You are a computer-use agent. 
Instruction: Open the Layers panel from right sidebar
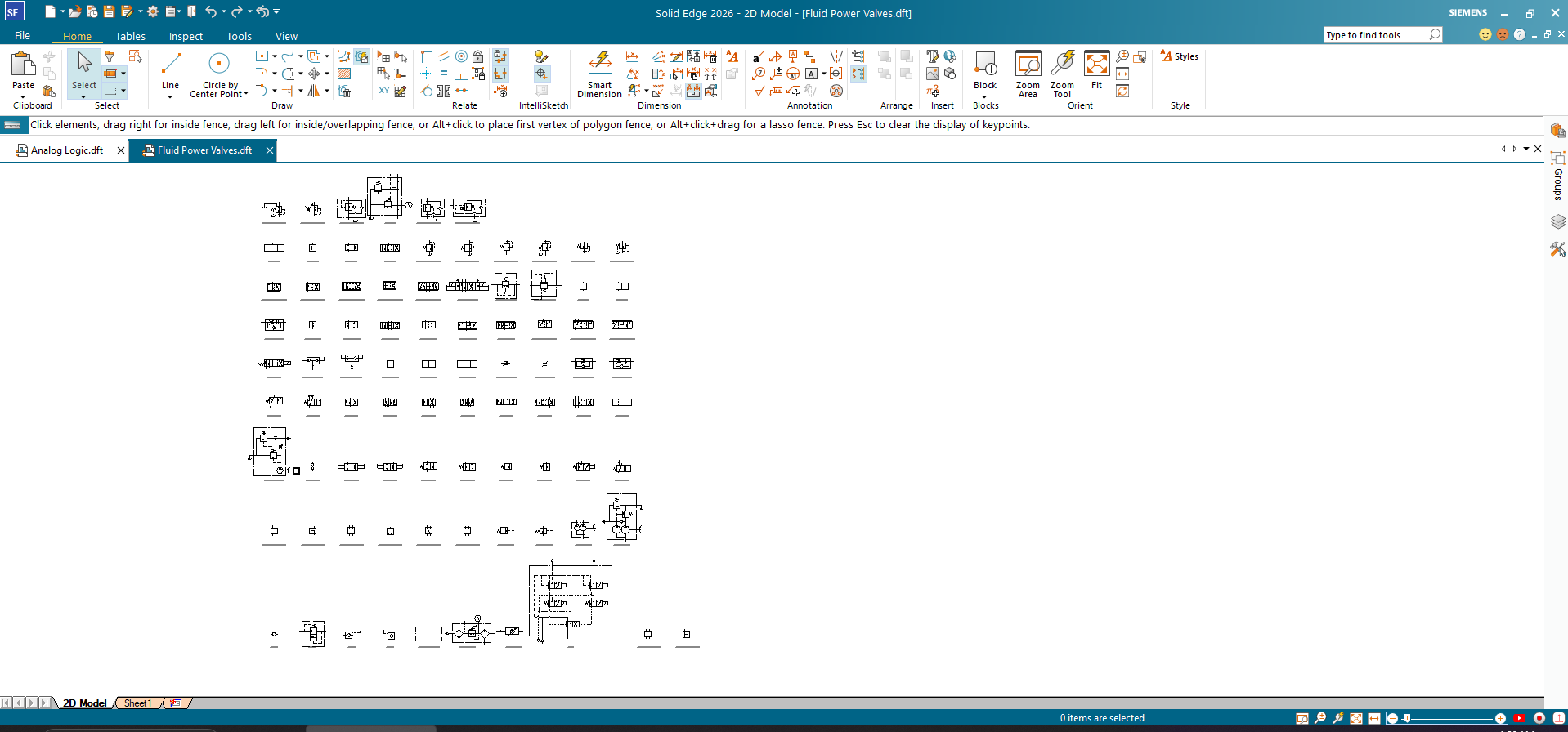[1557, 221]
